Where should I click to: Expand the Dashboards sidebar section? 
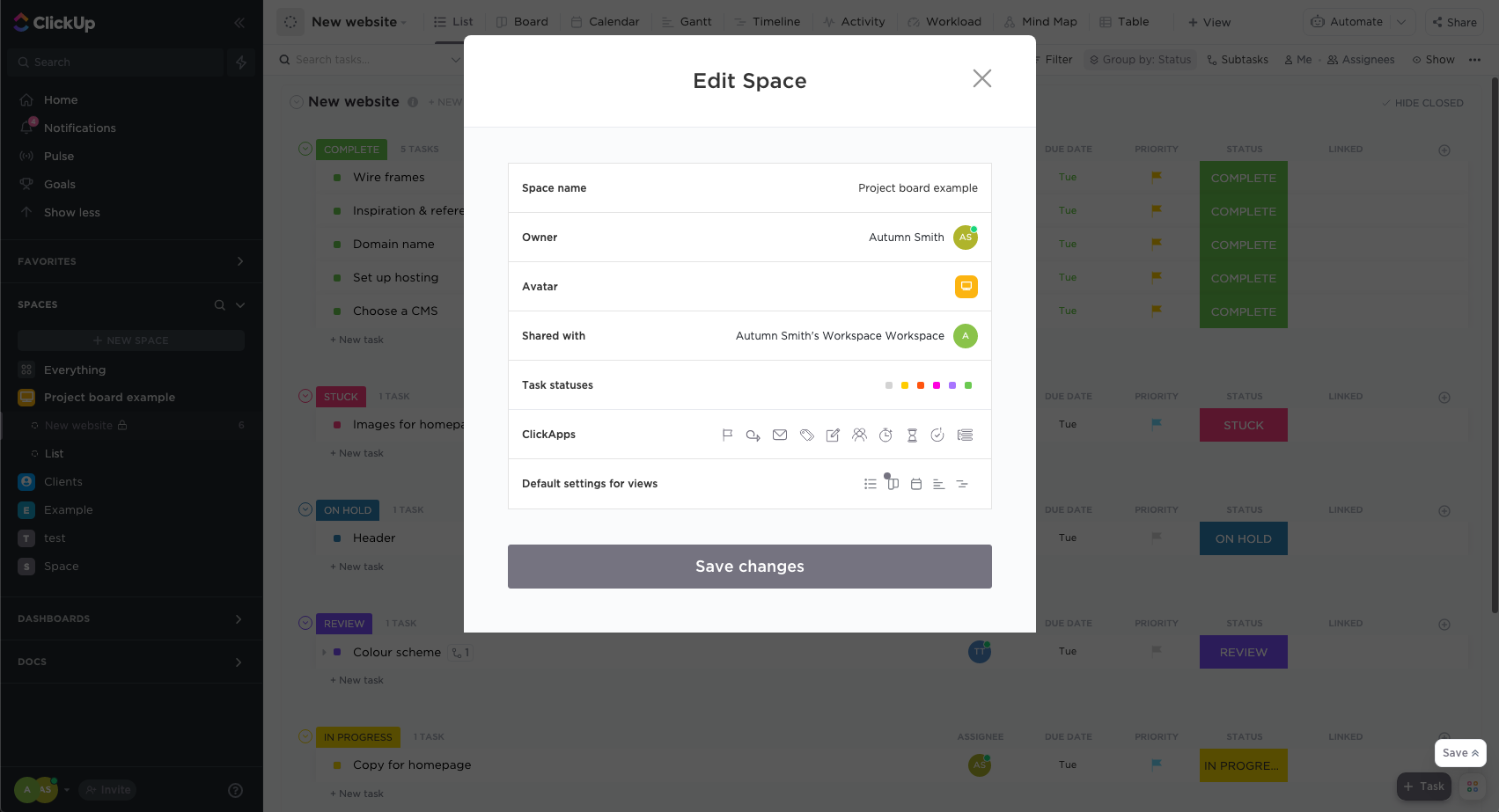(x=238, y=618)
